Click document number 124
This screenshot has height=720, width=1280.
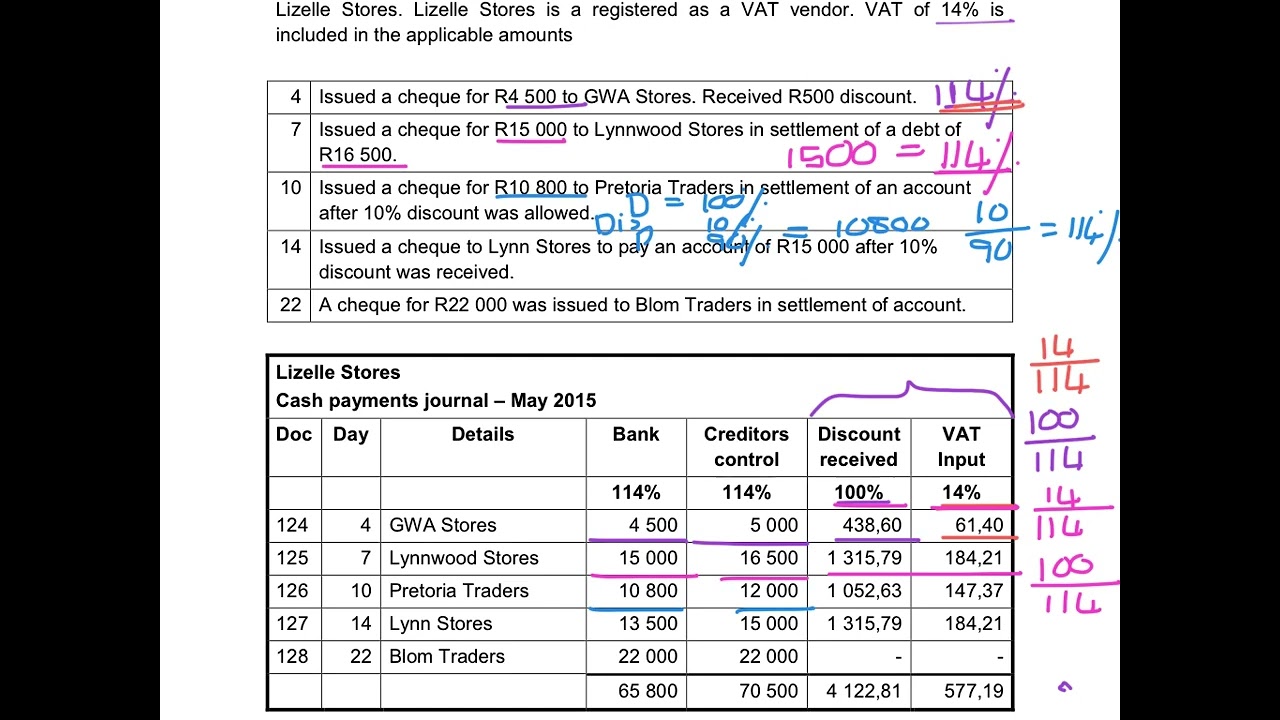tap(292, 525)
